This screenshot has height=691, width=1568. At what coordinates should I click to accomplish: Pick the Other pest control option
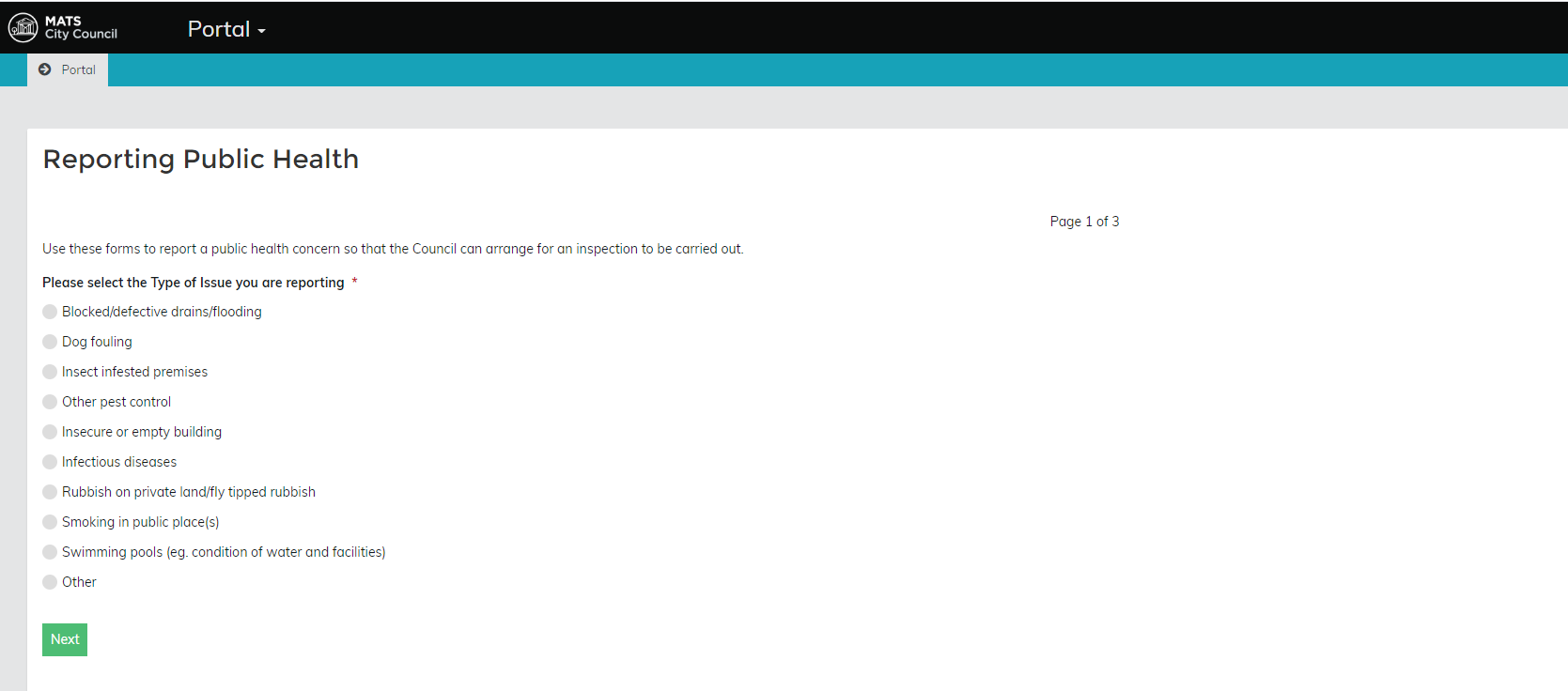click(50, 402)
